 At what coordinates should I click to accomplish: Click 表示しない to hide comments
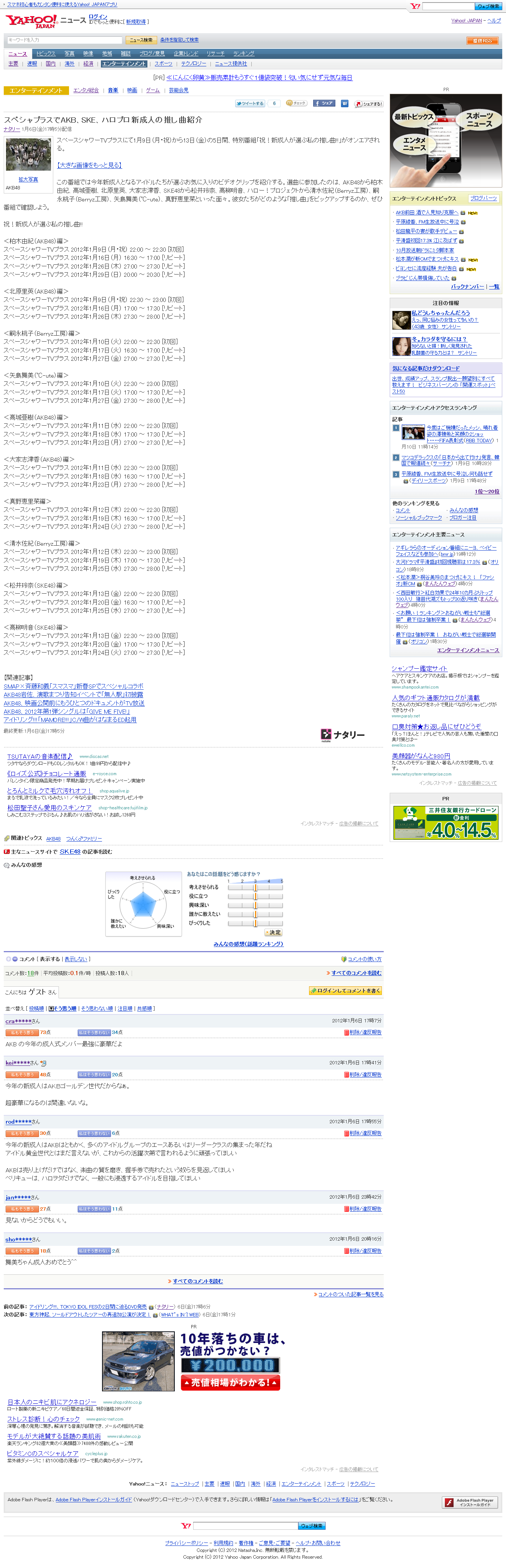(76, 959)
